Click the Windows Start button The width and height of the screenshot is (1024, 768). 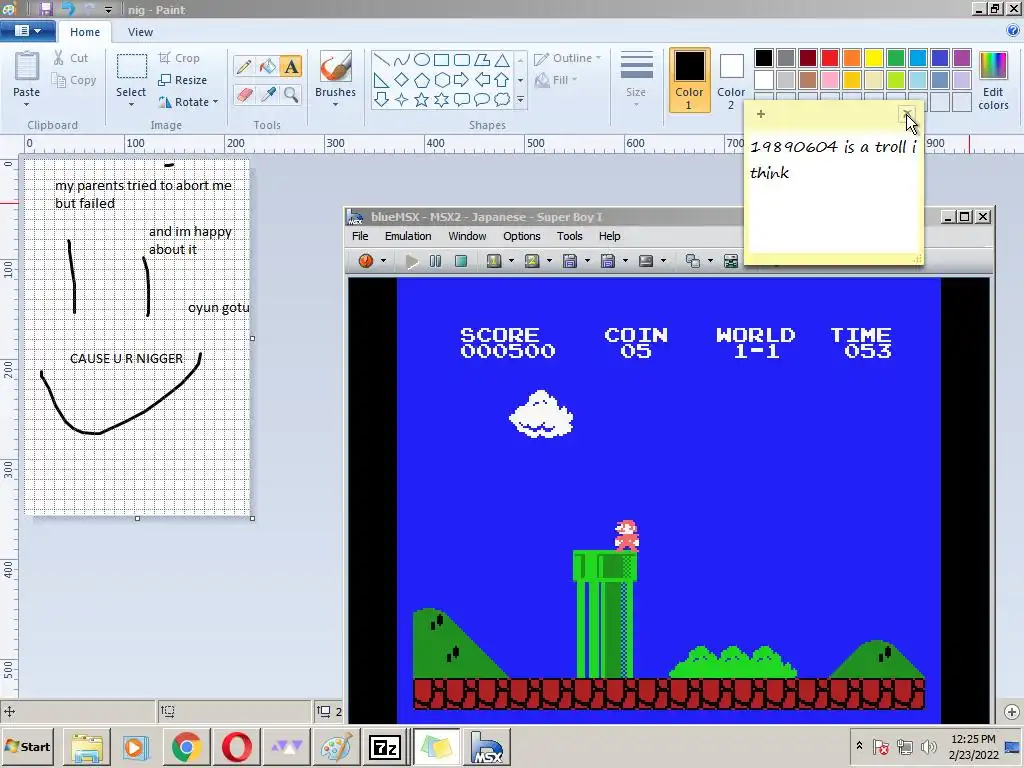(27, 746)
